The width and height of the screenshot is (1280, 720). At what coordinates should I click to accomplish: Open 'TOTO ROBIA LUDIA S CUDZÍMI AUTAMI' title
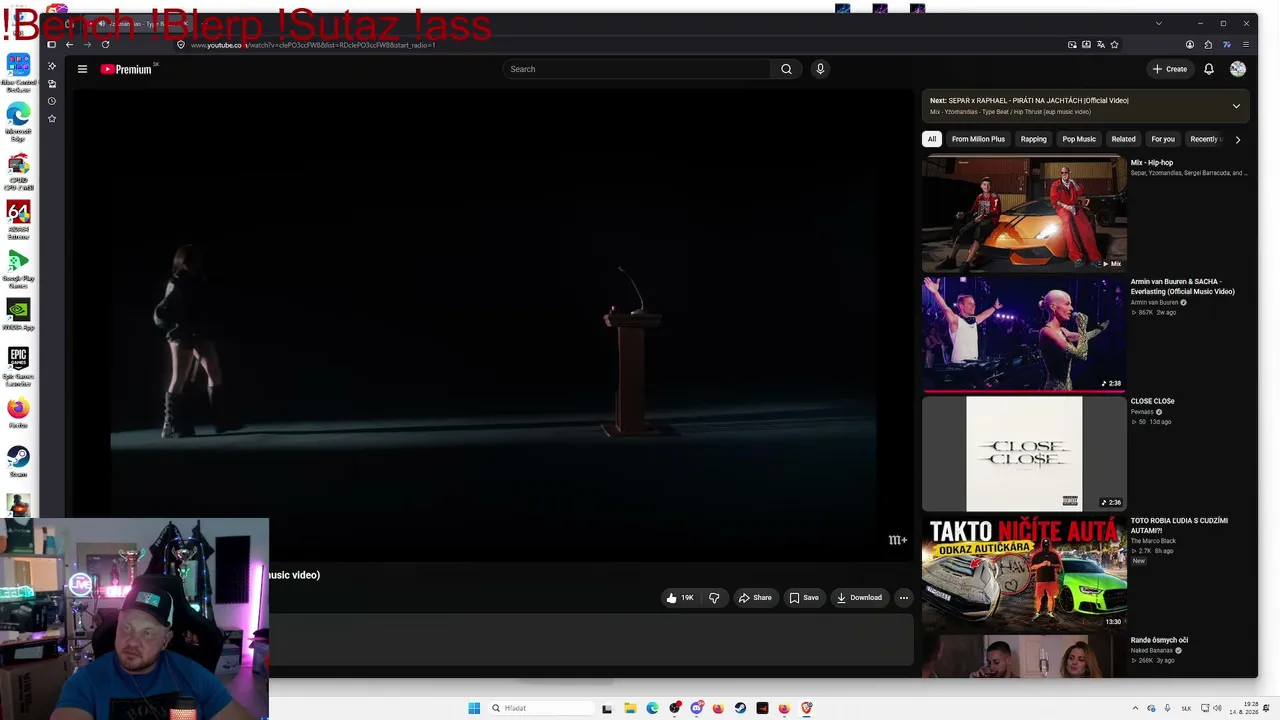point(1179,525)
